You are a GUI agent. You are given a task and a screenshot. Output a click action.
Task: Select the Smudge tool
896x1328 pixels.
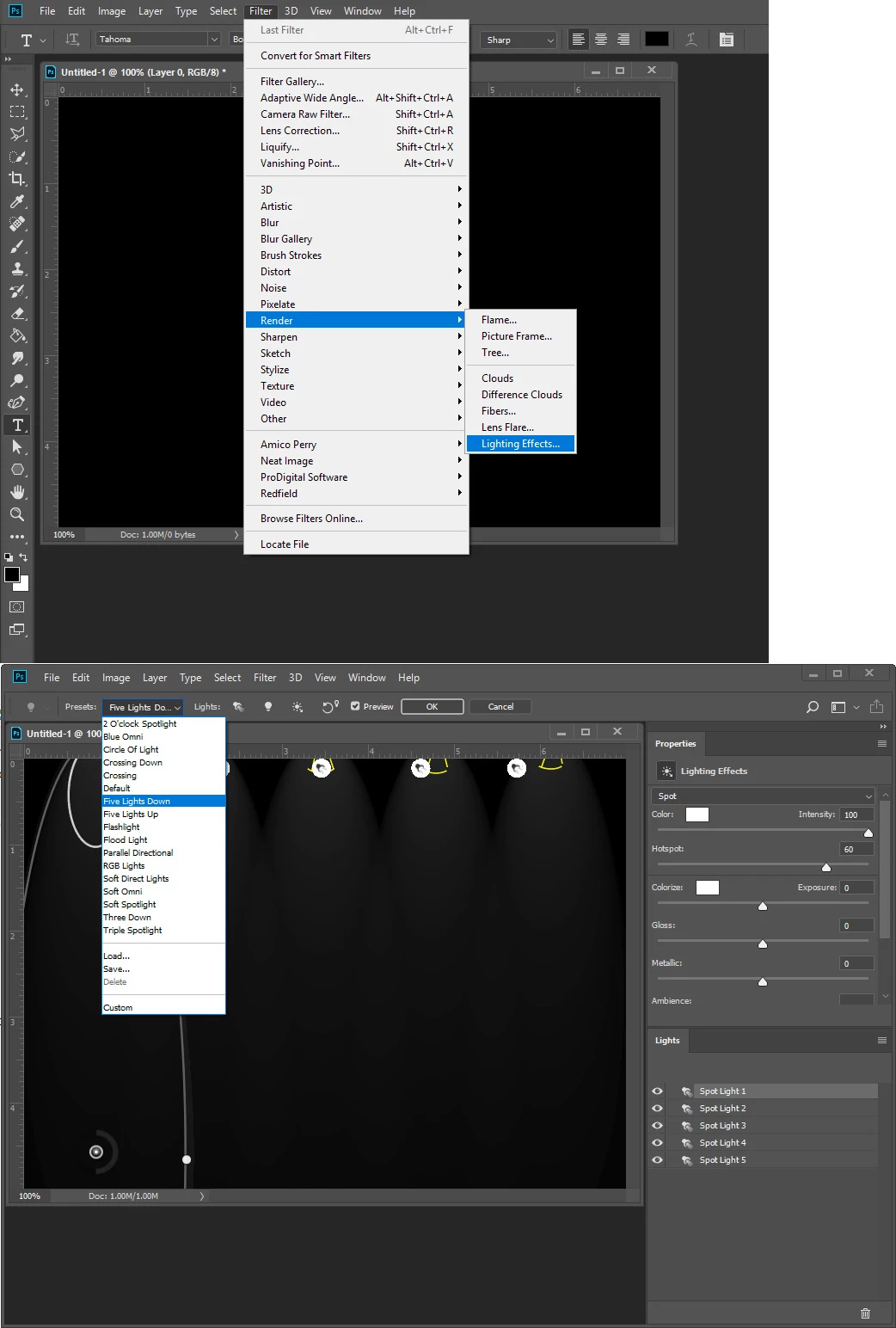tap(17, 359)
